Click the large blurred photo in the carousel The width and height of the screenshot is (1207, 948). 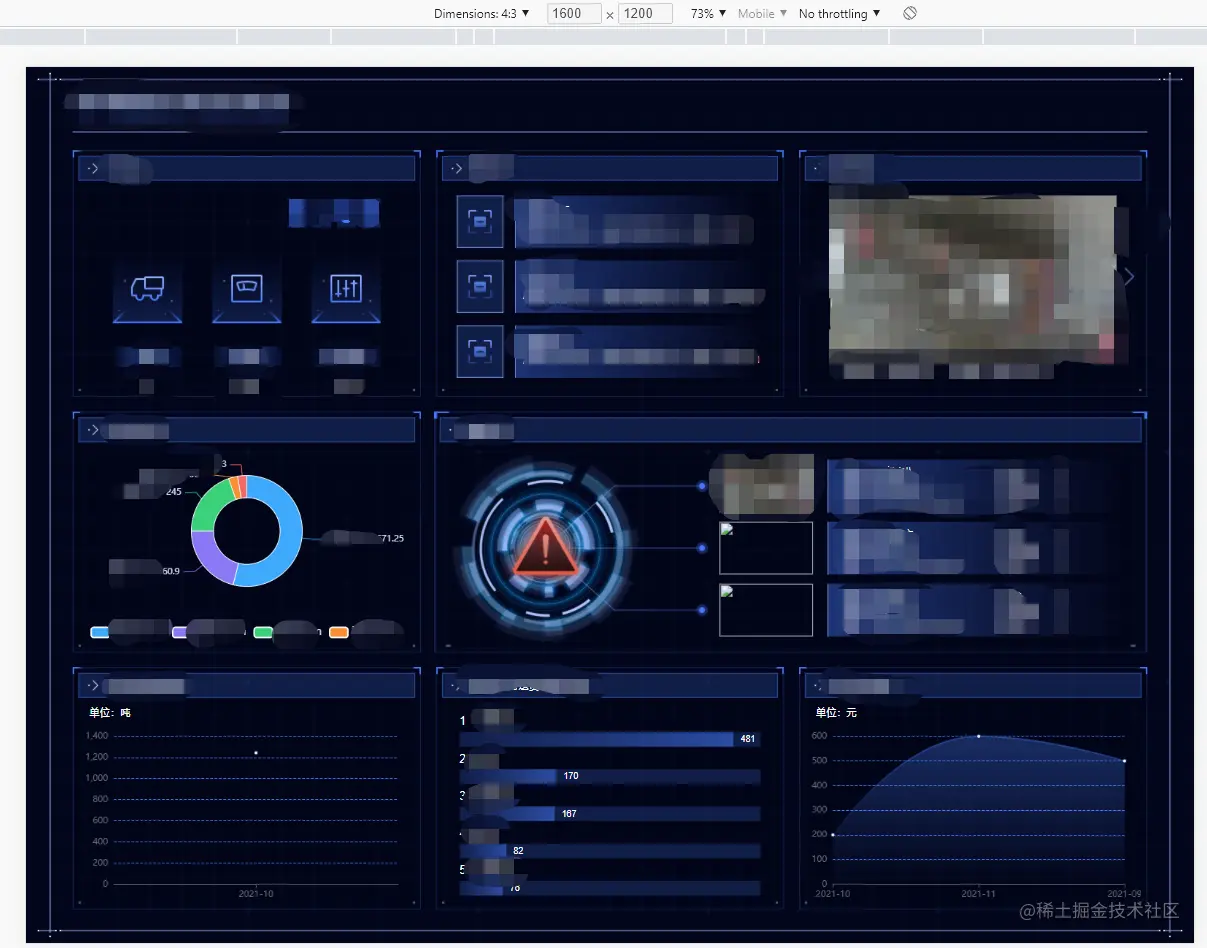(972, 279)
